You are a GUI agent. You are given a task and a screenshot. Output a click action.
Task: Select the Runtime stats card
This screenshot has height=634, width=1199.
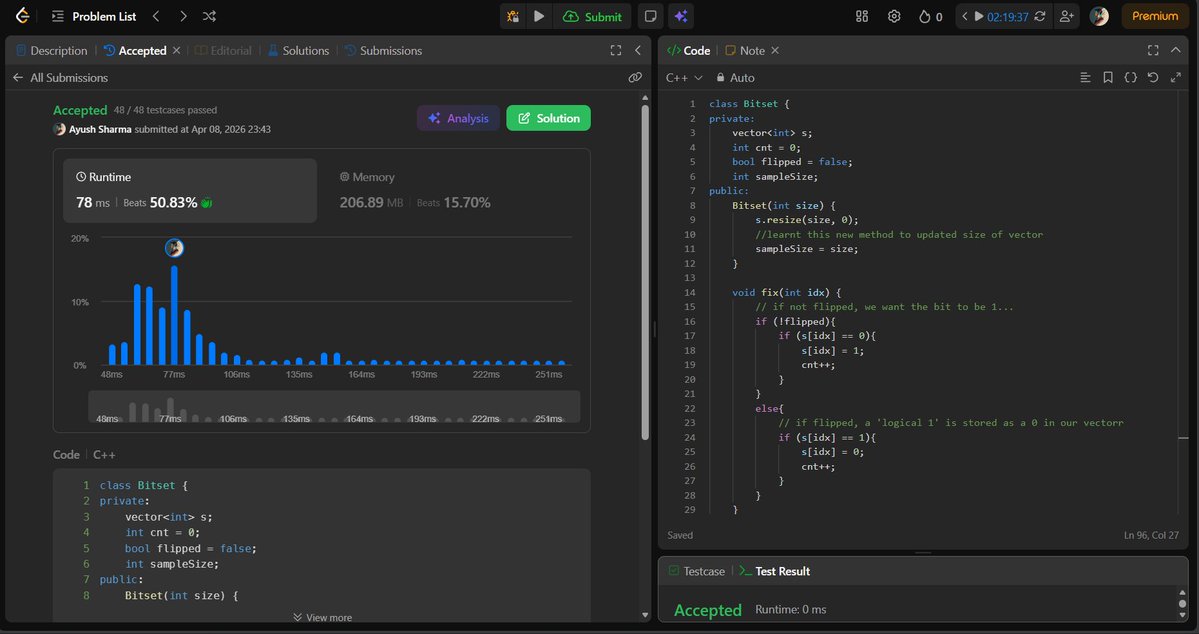coord(190,190)
